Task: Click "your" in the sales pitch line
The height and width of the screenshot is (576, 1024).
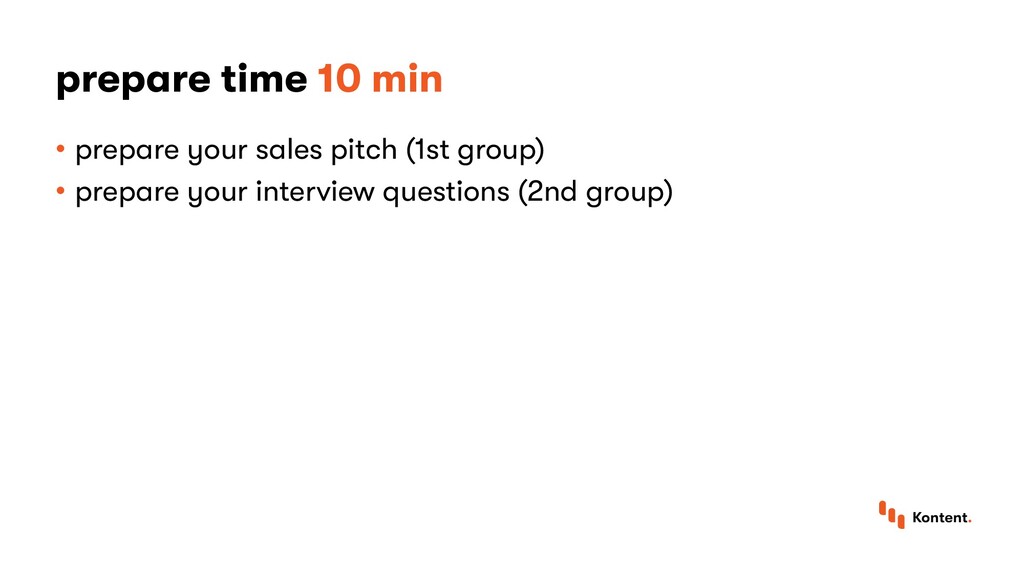Action: (217, 152)
